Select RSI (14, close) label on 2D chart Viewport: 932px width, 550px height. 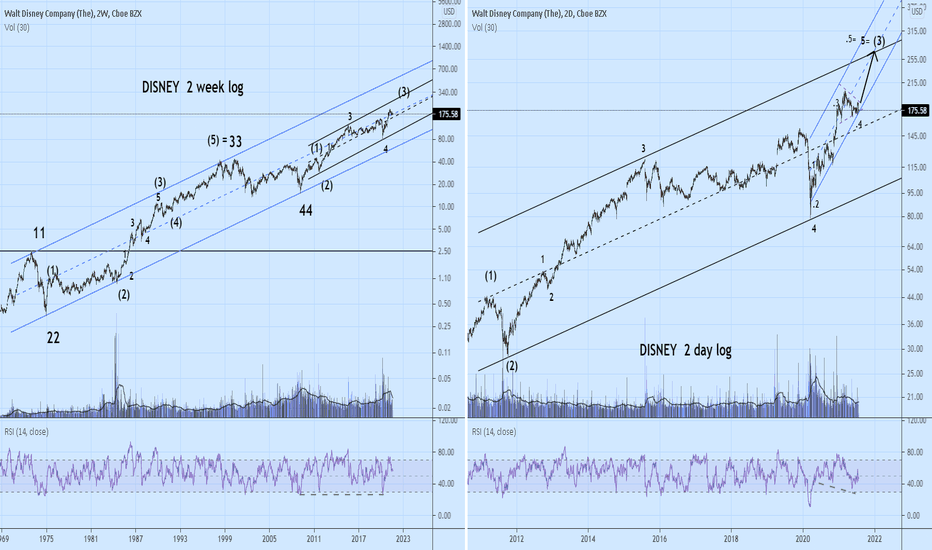[x=494, y=432]
